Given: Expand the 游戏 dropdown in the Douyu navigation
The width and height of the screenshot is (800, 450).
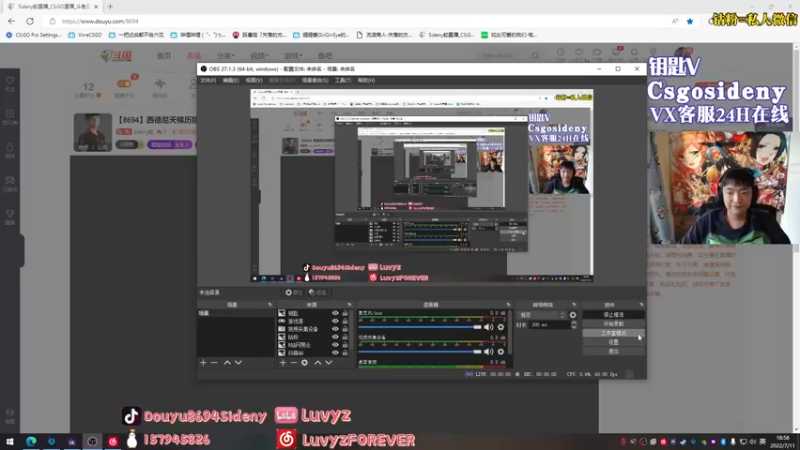Looking at the screenshot, I should coord(293,56).
